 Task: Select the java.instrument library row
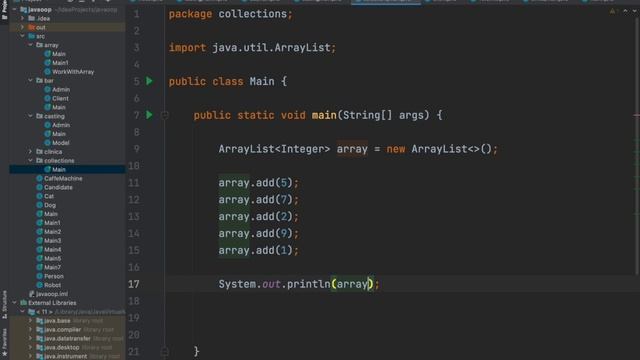(x=67, y=356)
